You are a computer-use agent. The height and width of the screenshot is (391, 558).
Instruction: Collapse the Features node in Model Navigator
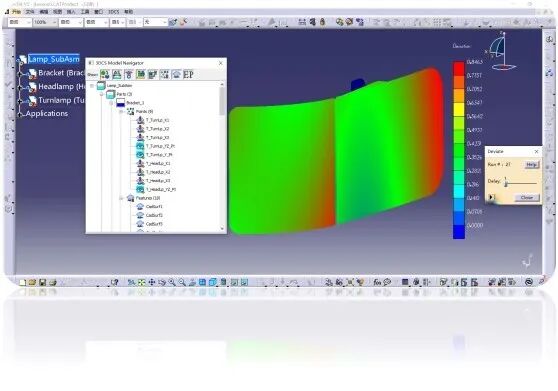click(121, 198)
